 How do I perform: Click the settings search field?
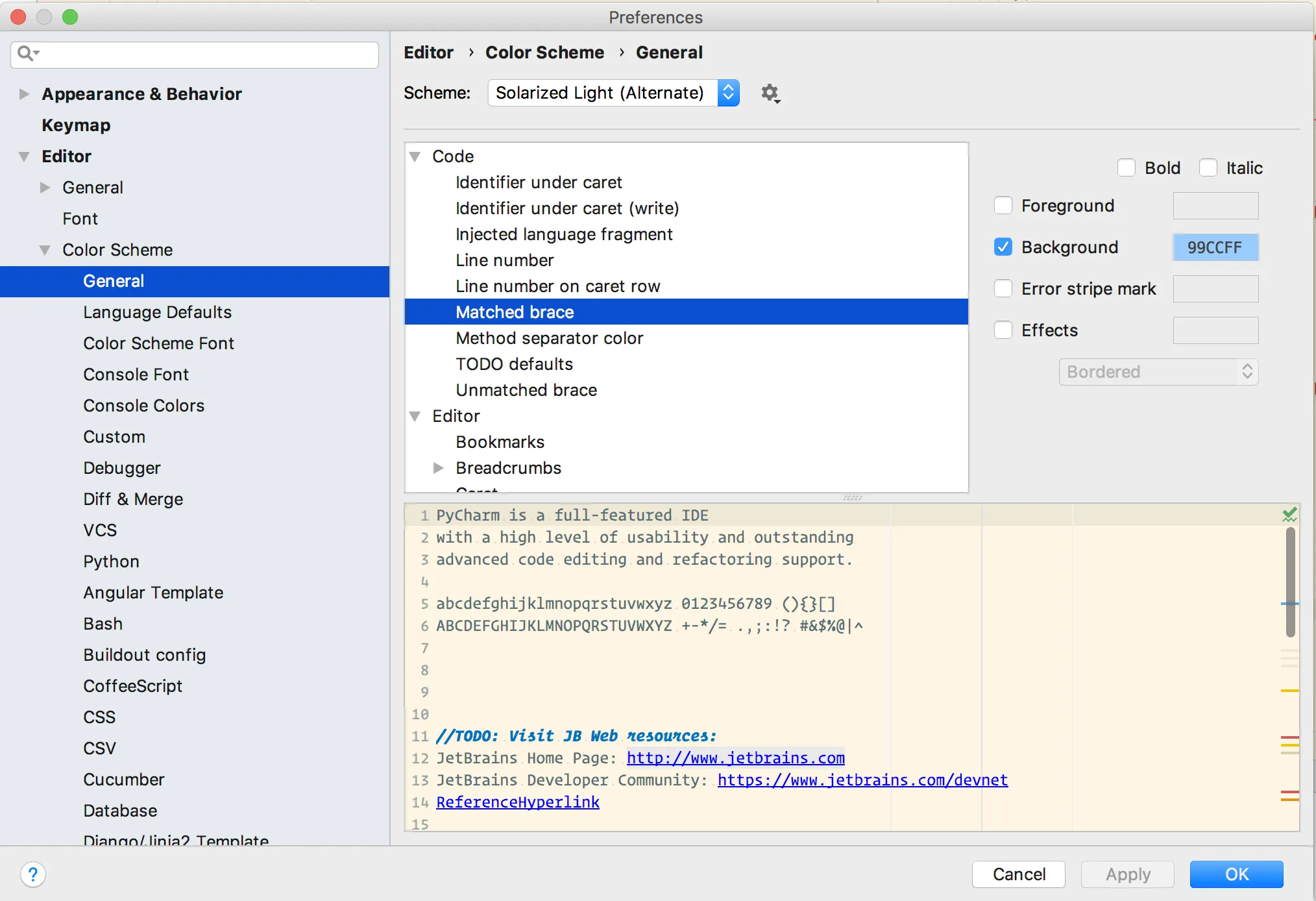click(208, 55)
